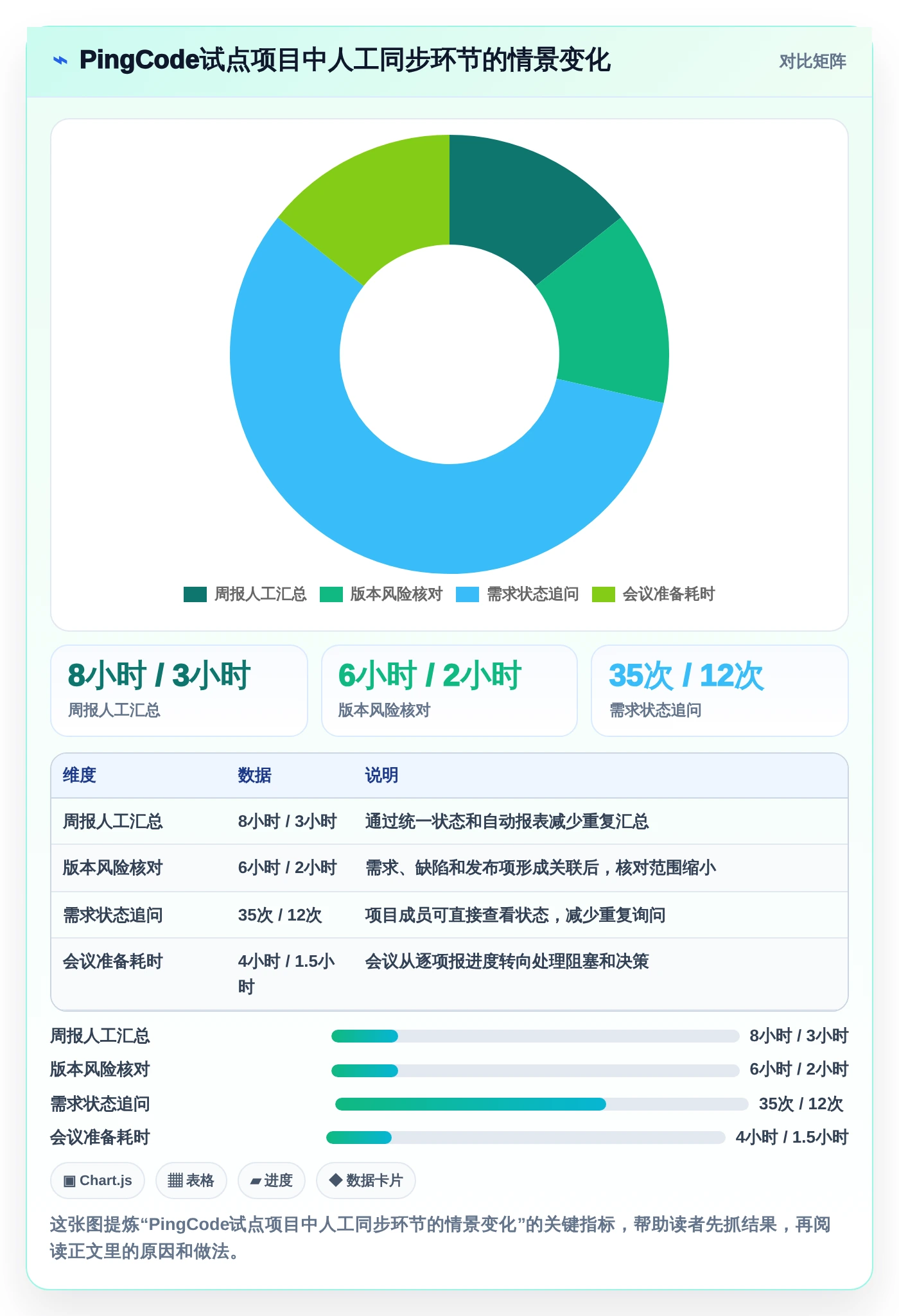899x1316 pixels.
Task: Click the 表格 tag chip
Action: [191, 1181]
